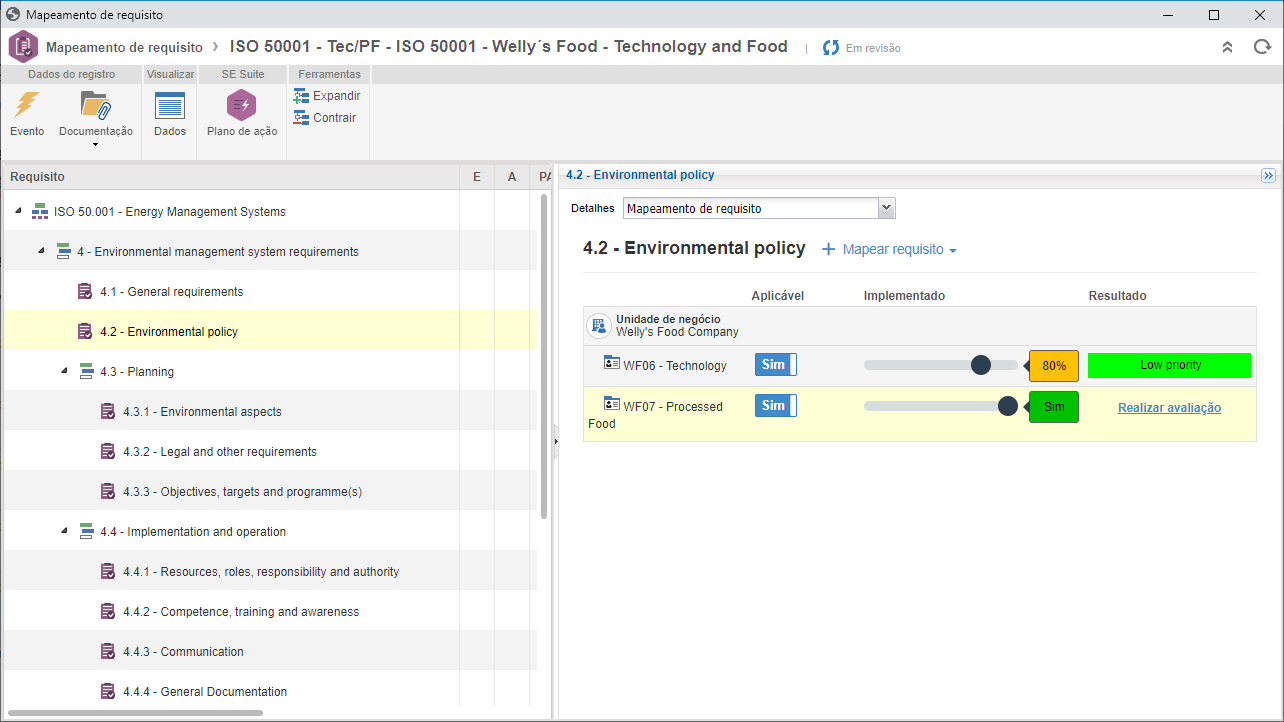
Task: Open the Mapear requisito dropdown
Action: click(x=889, y=249)
